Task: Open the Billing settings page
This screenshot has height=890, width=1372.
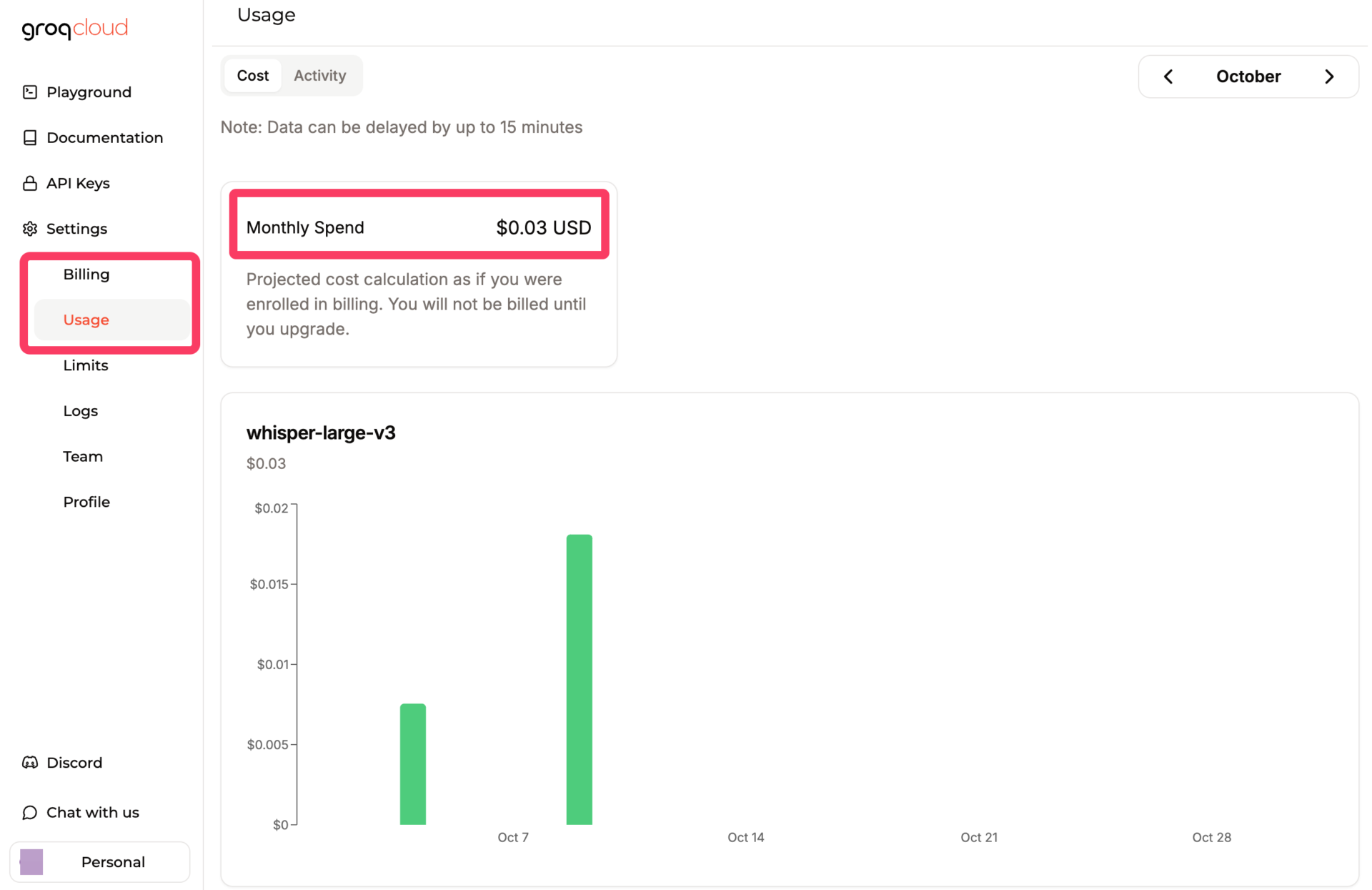Action: (x=86, y=275)
